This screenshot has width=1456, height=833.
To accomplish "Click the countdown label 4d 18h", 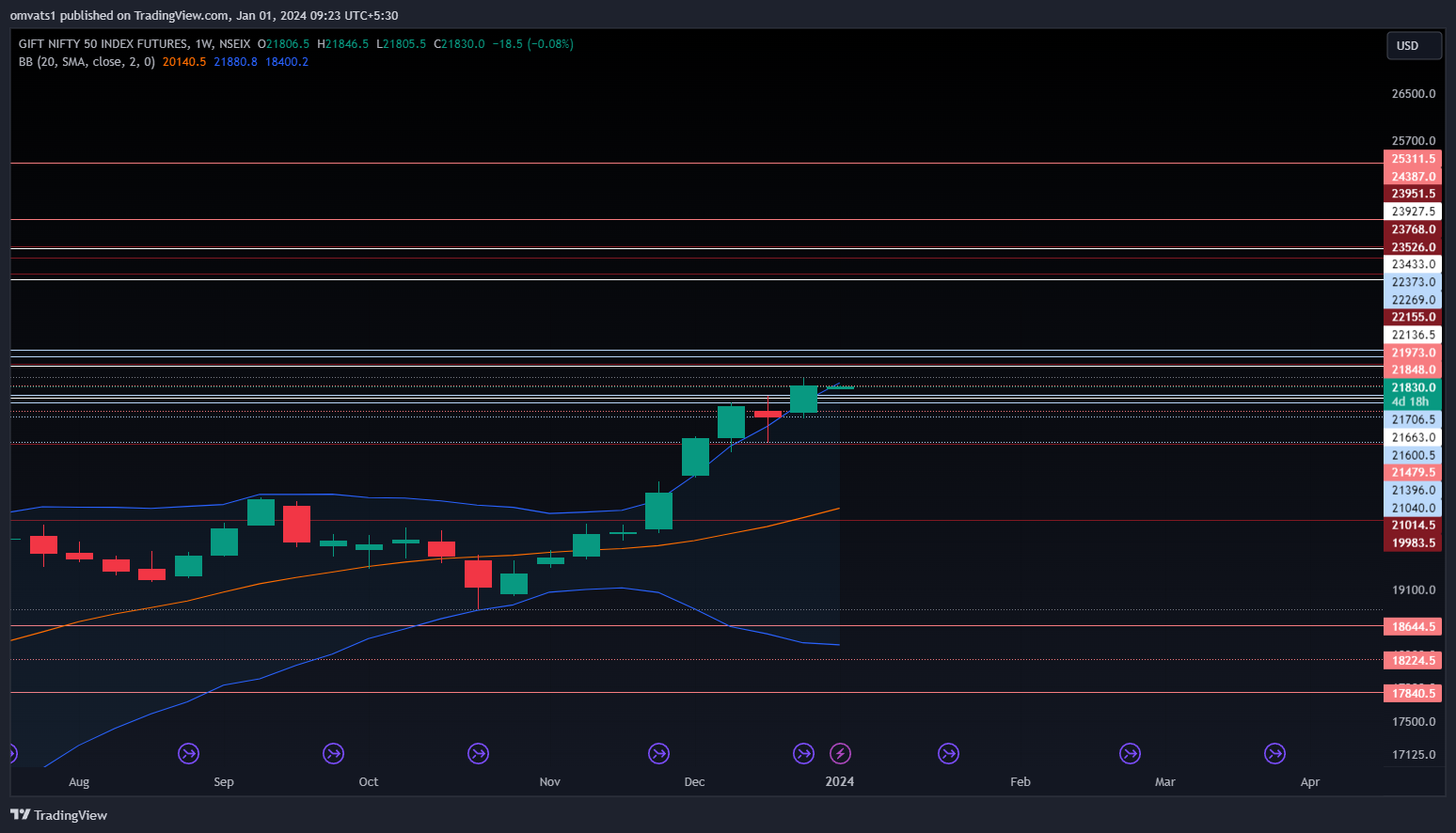I will click(x=1411, y=401).
